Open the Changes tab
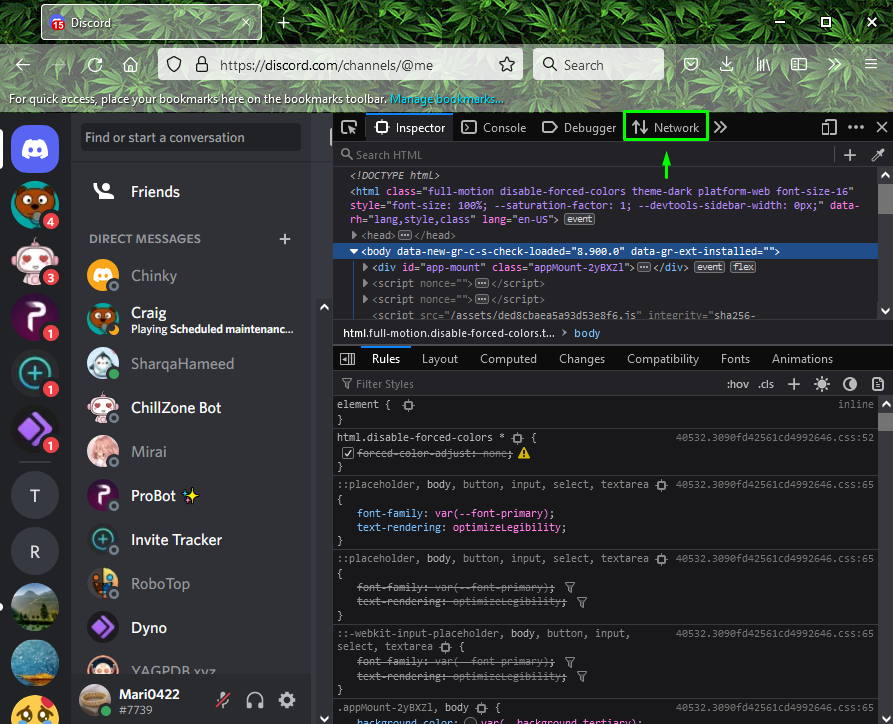 [581, 359]
